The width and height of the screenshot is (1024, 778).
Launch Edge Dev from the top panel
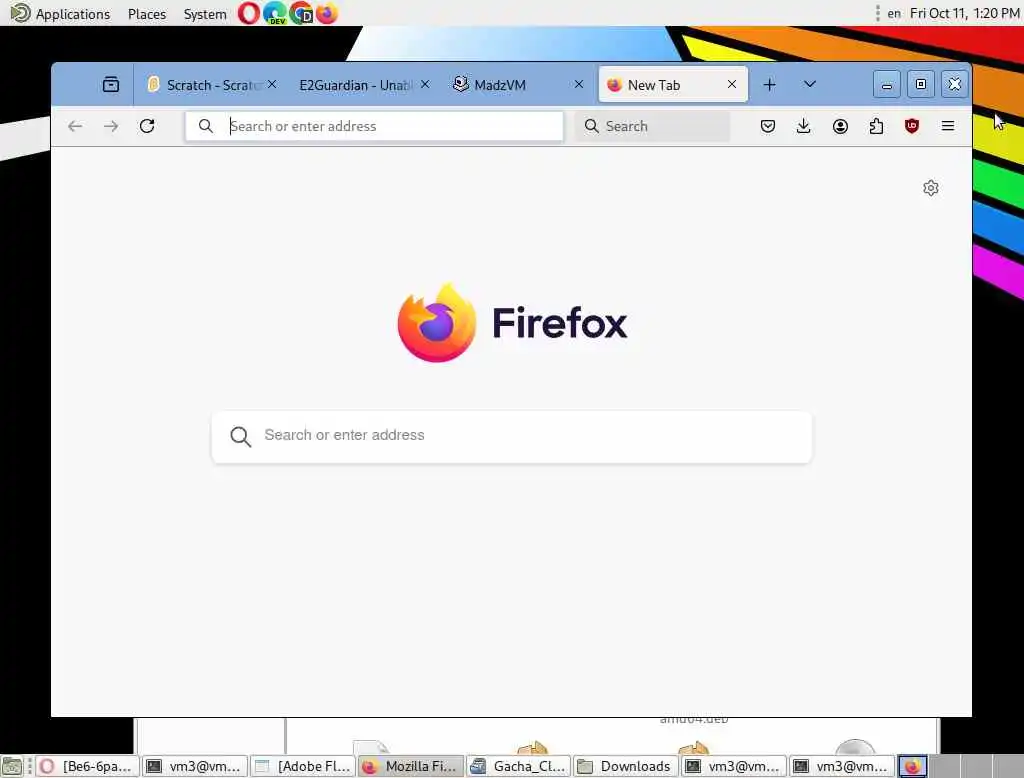tap(275, 13)
